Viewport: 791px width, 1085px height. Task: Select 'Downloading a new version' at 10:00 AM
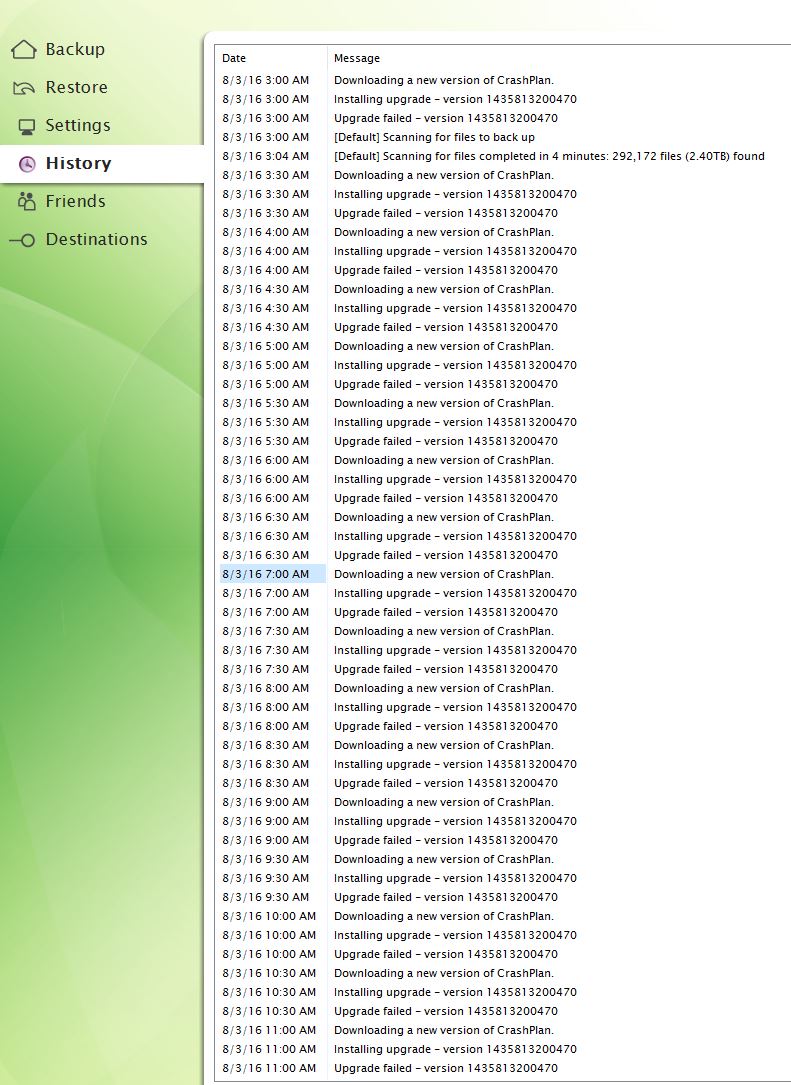tap(444, 916)
